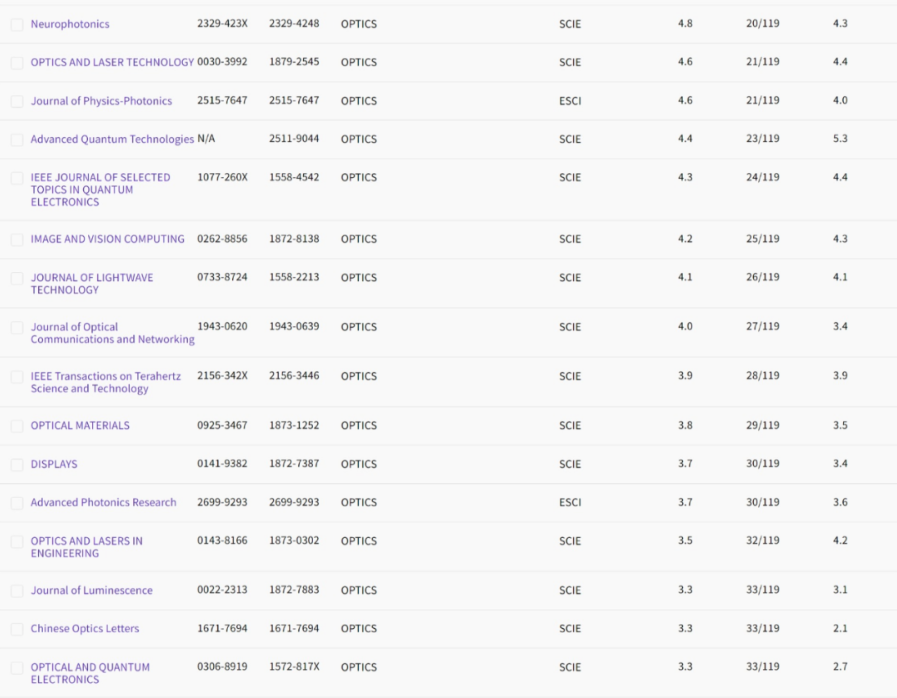897x698 pixels.
Task: Select the JOURNAL OF LIGHTWAVE TECHNOLOGY checkbox
Action: [17, 278]
